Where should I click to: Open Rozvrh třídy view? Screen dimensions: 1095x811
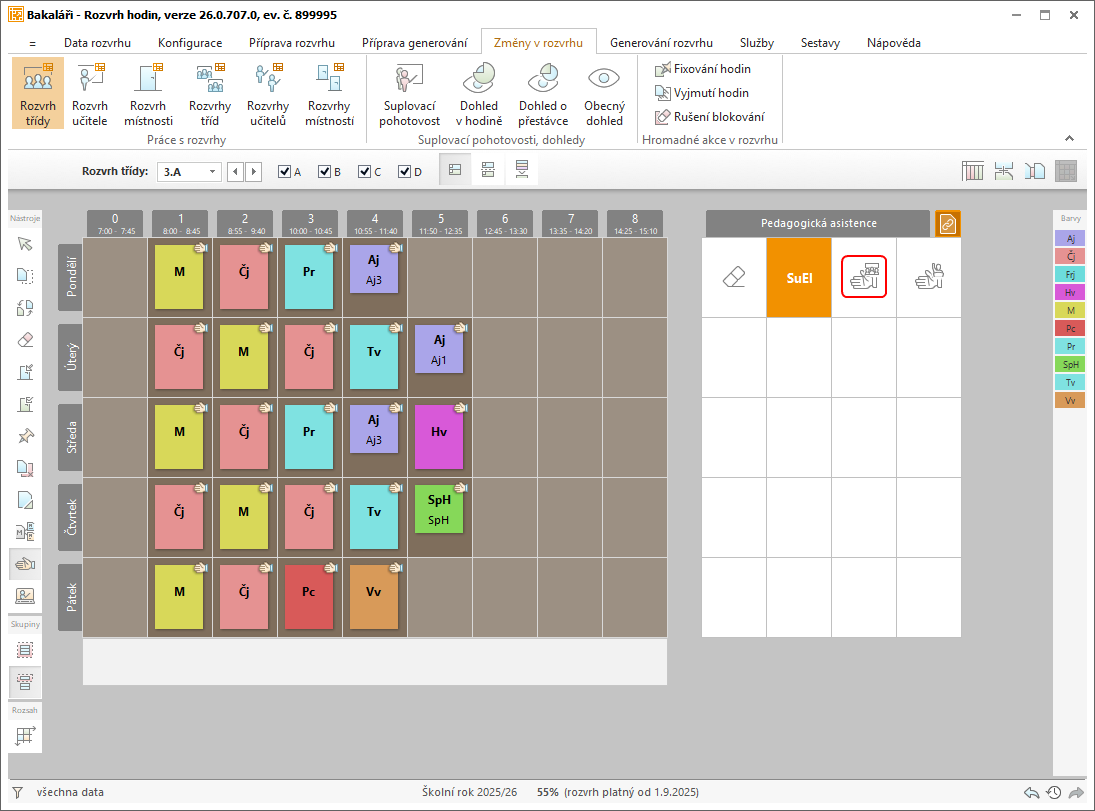[x=38, y=94]
